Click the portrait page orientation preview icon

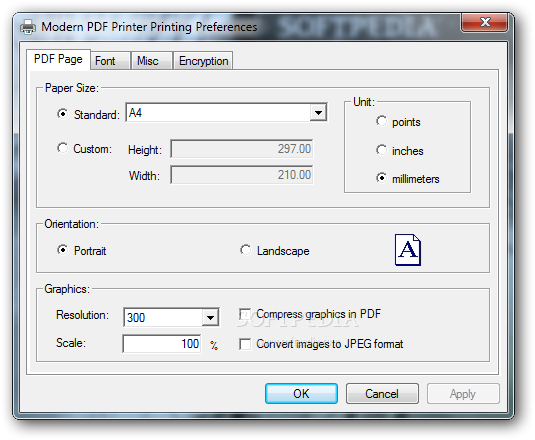pos(408,250)
